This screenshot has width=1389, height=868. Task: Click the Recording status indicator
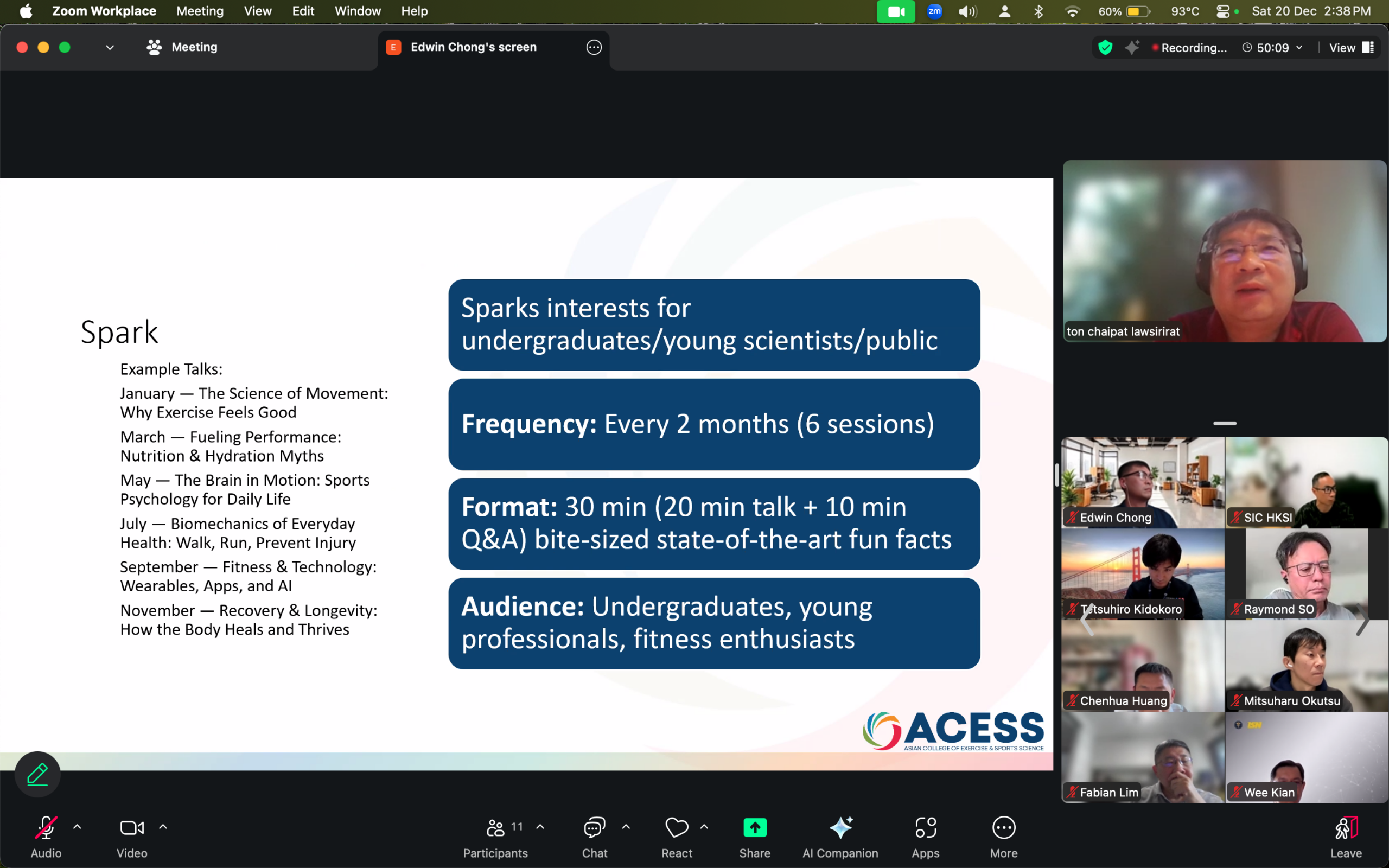tap(1190, 48)
